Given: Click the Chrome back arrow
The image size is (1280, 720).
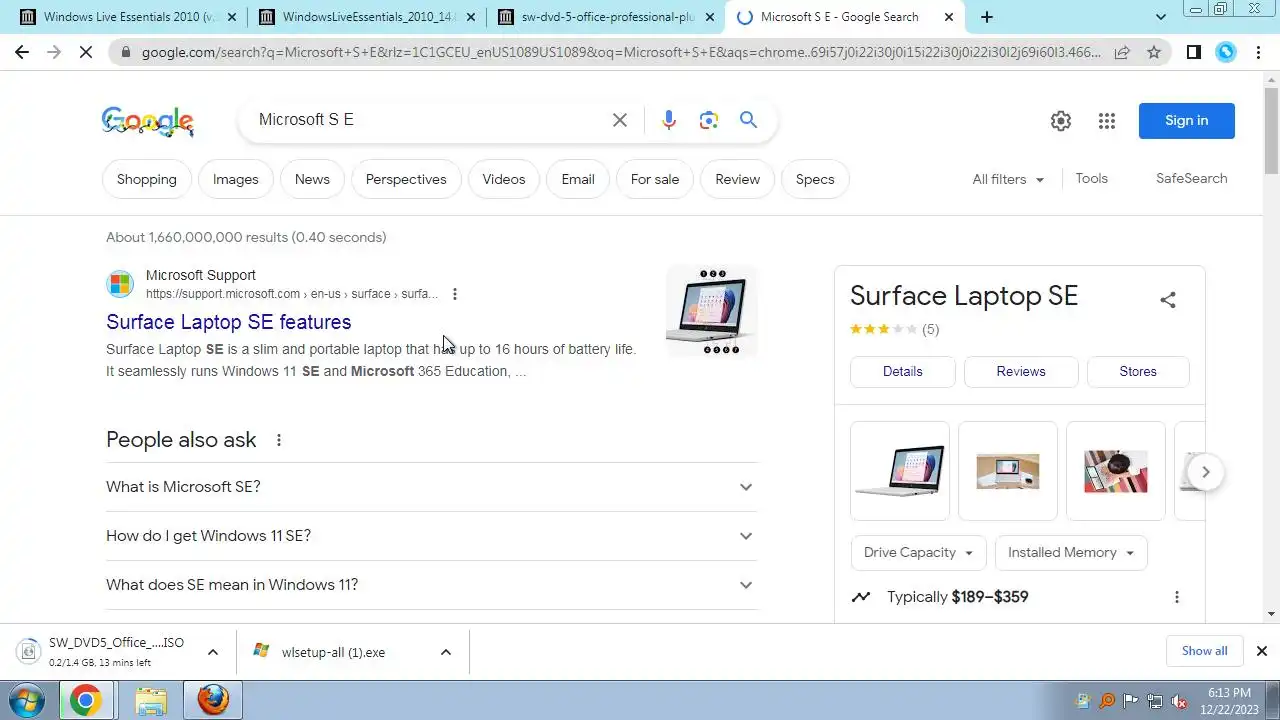Looking at the screenshot, I should point(22,52).
